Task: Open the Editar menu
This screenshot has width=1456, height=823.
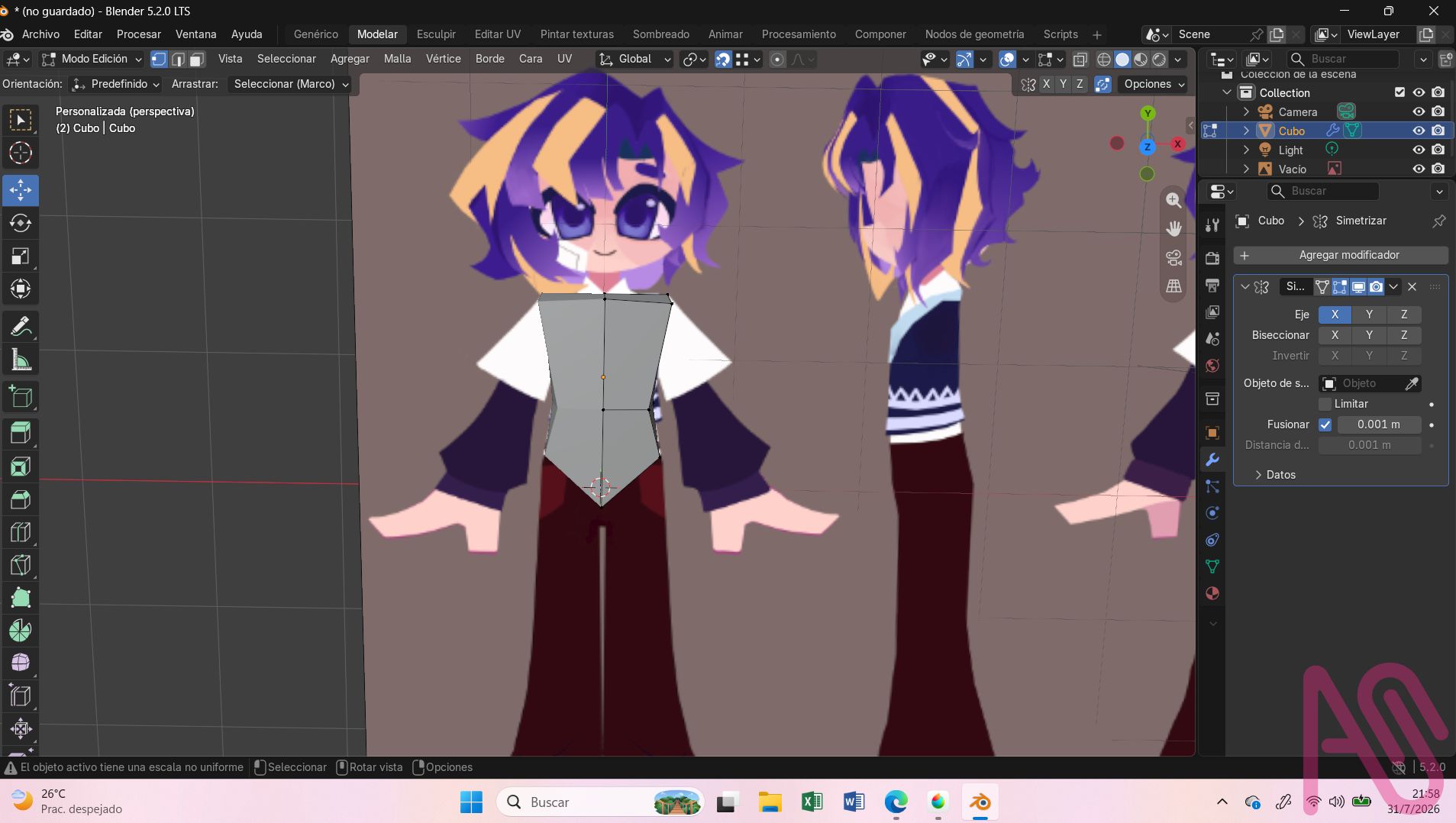Action: tap(88, 34)
